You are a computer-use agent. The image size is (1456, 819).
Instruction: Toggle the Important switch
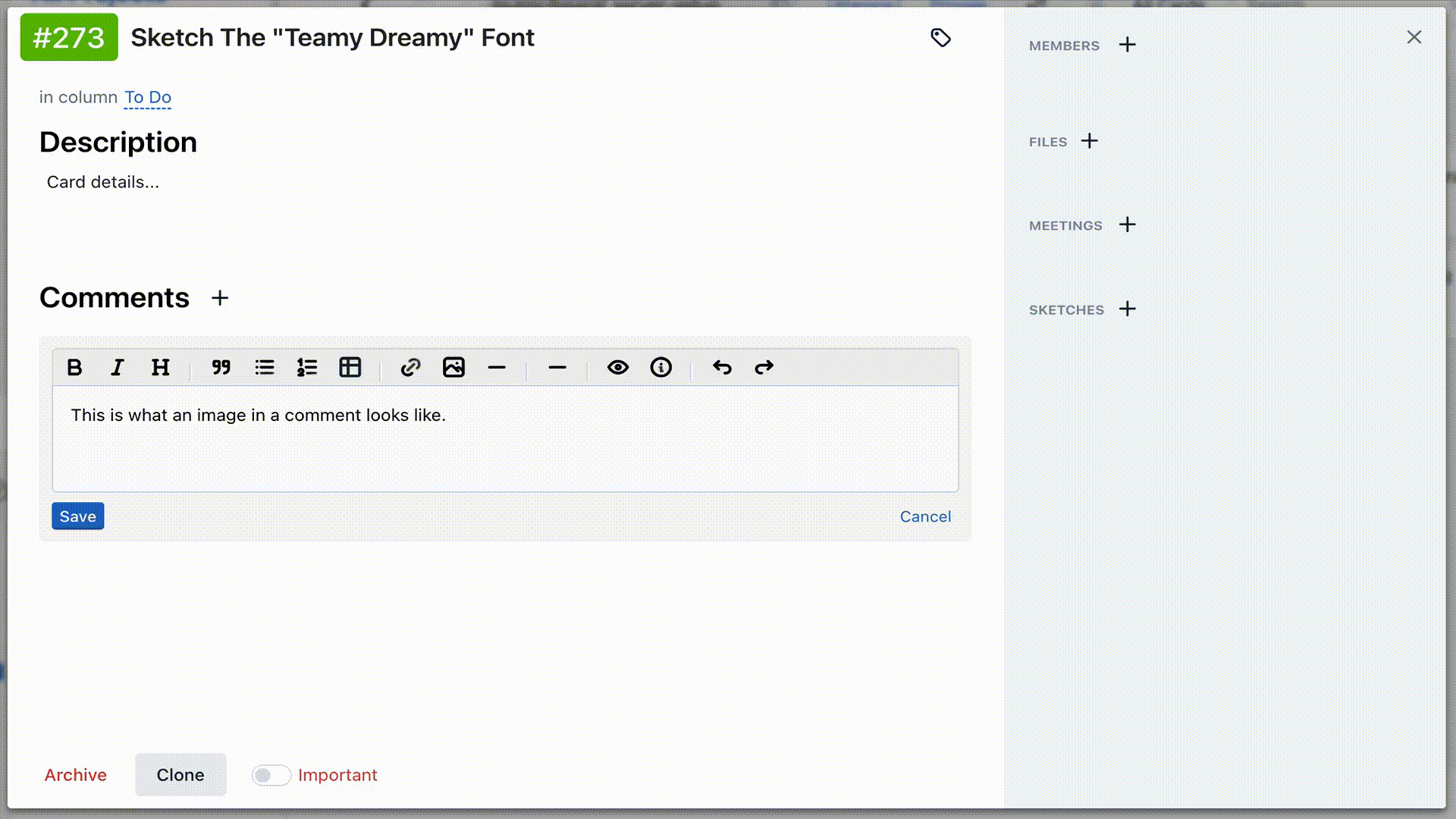[271, 775]
